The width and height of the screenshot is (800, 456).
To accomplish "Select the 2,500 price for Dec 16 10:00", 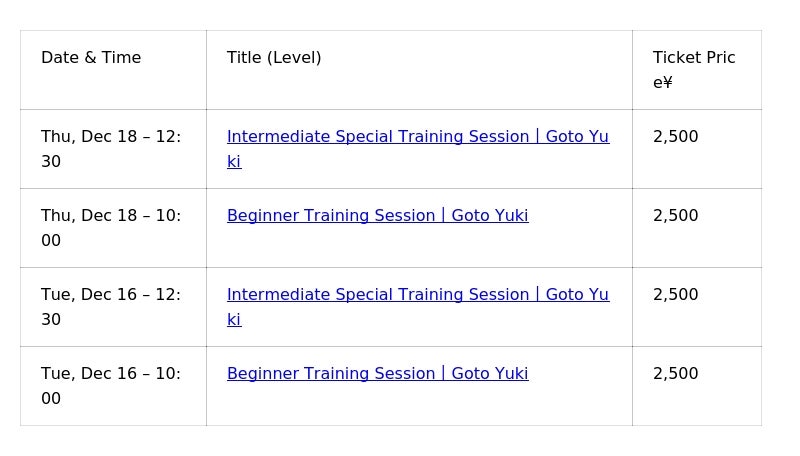I will pyautogui.click(x=676, y=374).
